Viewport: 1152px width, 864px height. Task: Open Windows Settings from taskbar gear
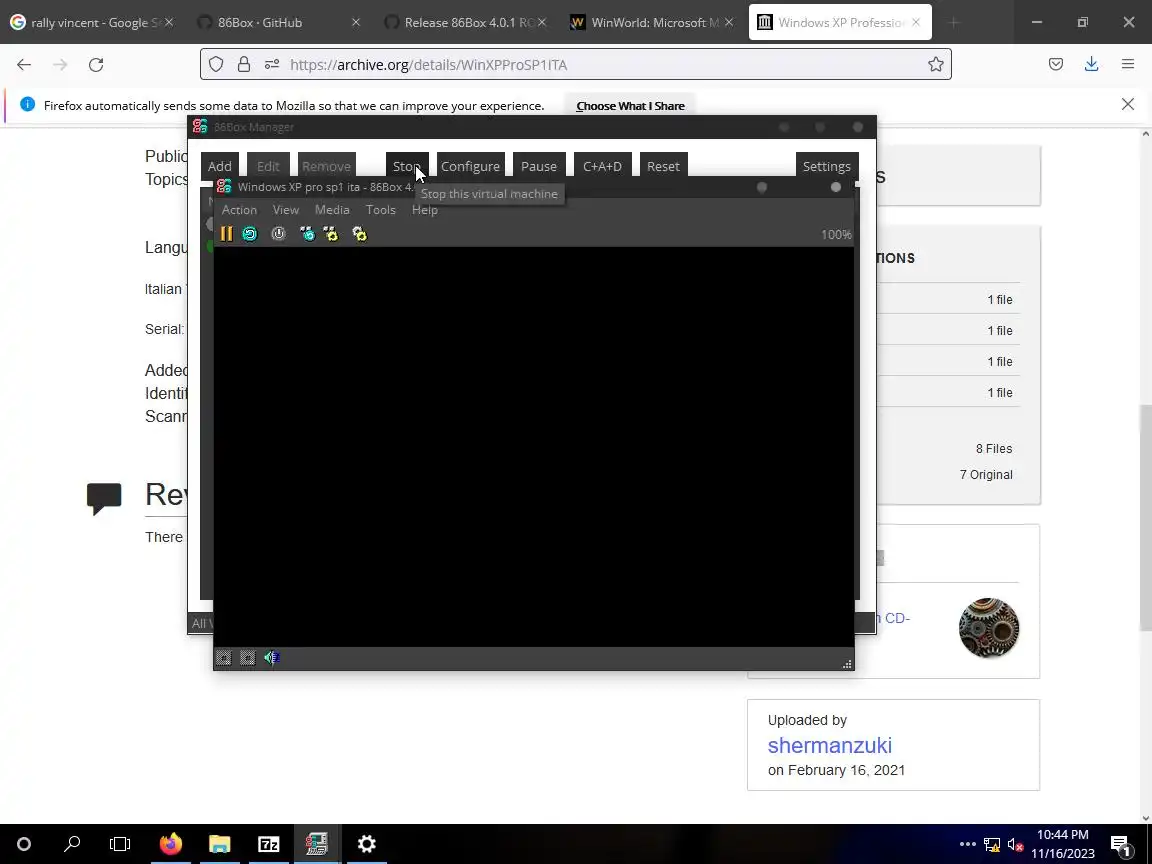click(367, 844)
